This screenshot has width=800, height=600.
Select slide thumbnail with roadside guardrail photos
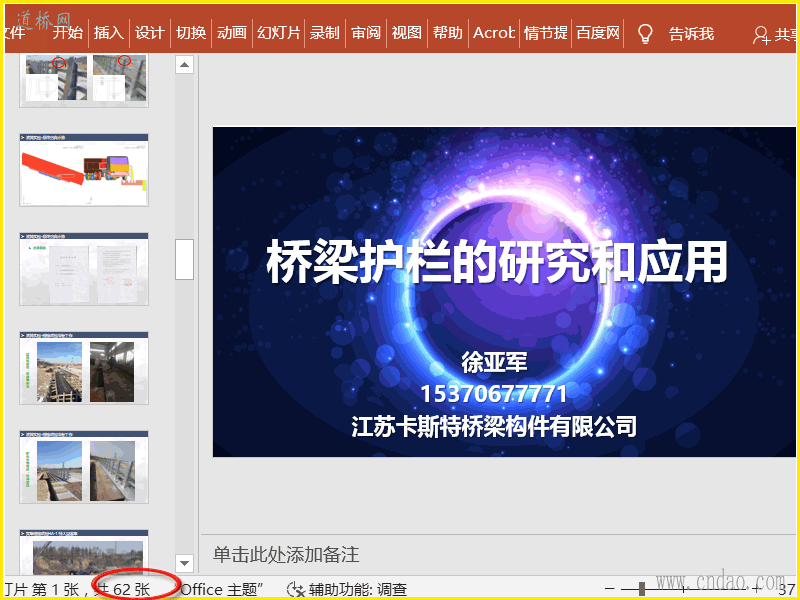point(84,467)
